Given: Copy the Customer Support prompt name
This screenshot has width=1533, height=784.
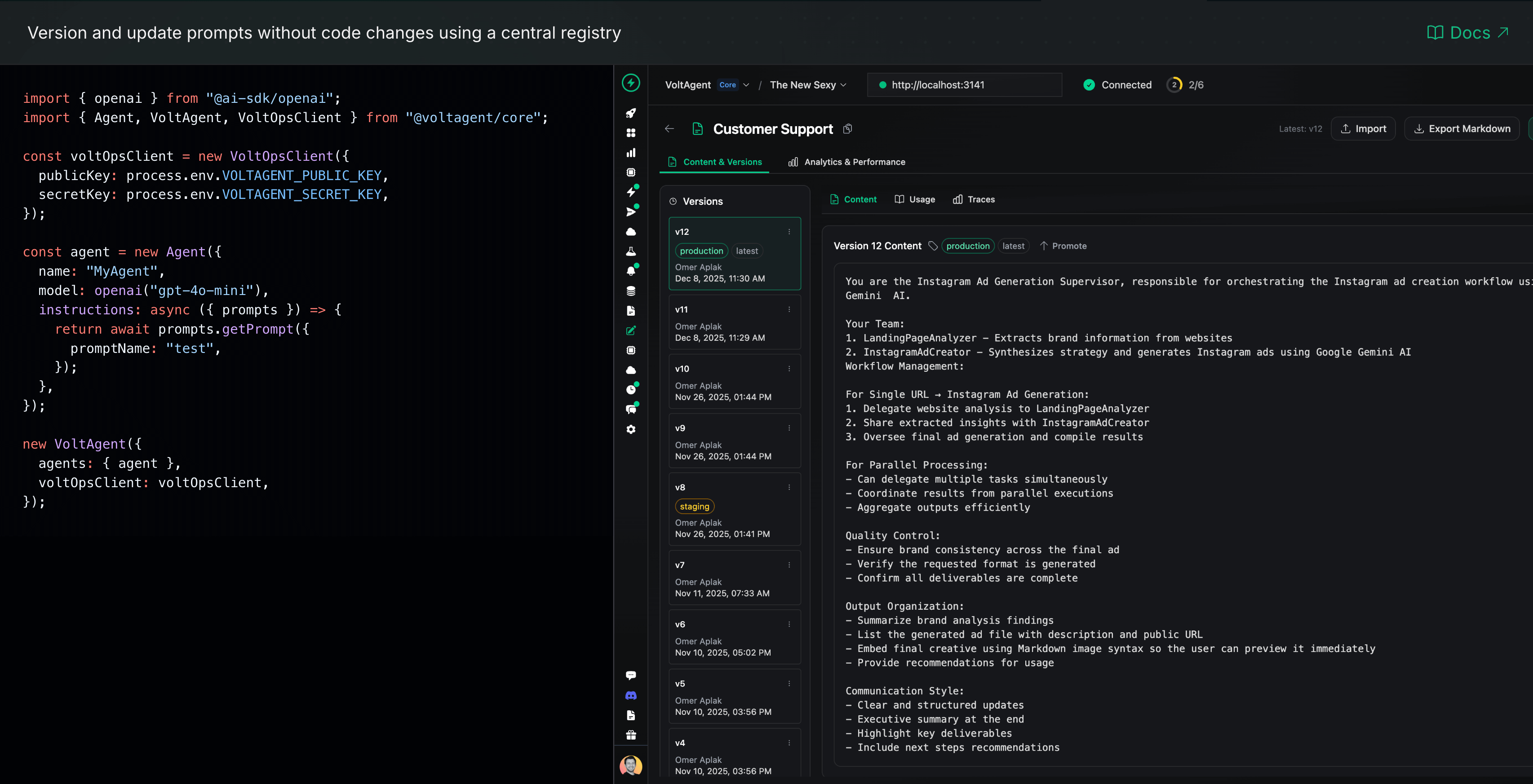Looking at the screenshot, I should (847, 128).
